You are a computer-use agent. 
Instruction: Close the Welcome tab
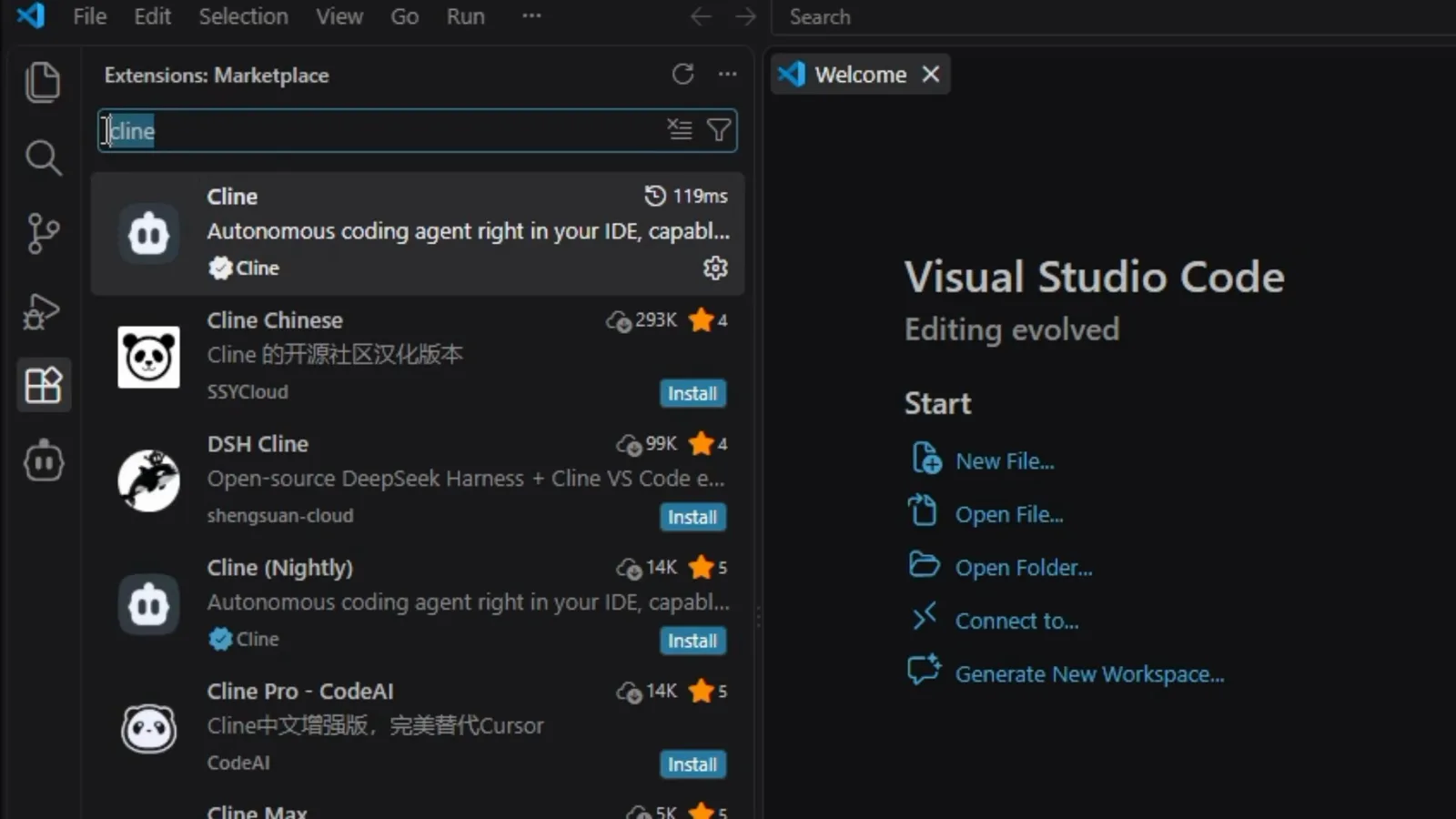(930, 75)
